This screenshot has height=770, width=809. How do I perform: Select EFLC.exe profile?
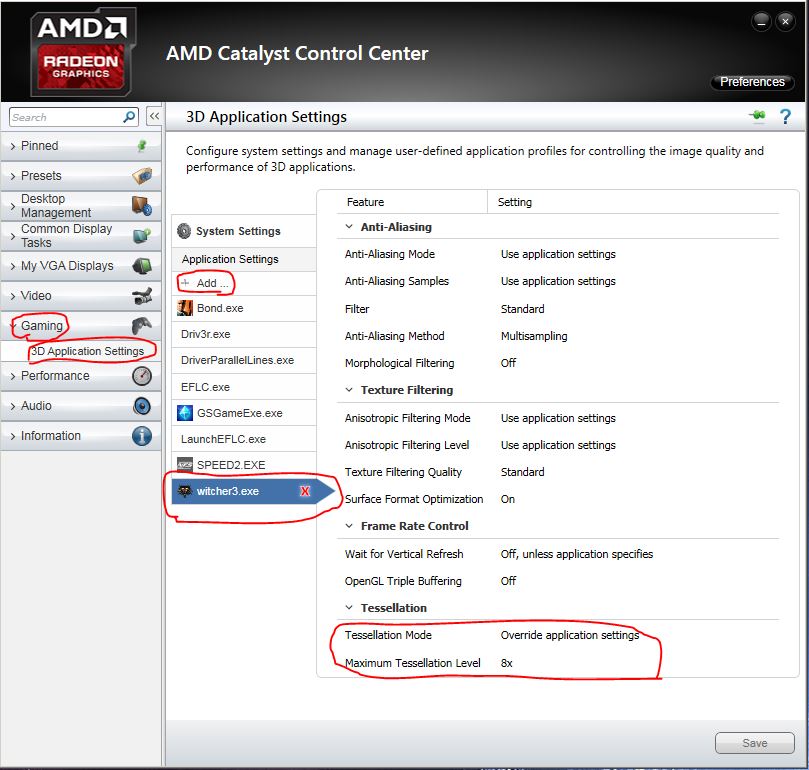tap(244, 387)
